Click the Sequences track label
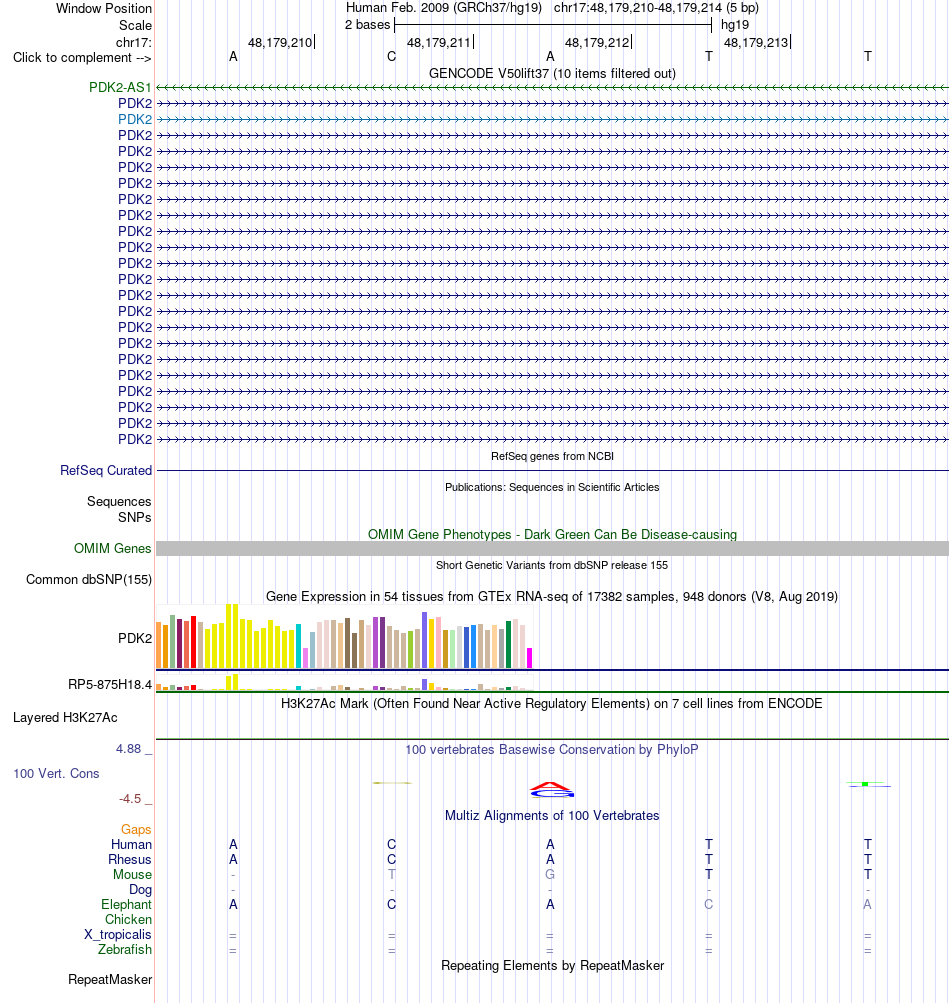The image size is (950, 1003). (119, 502)
